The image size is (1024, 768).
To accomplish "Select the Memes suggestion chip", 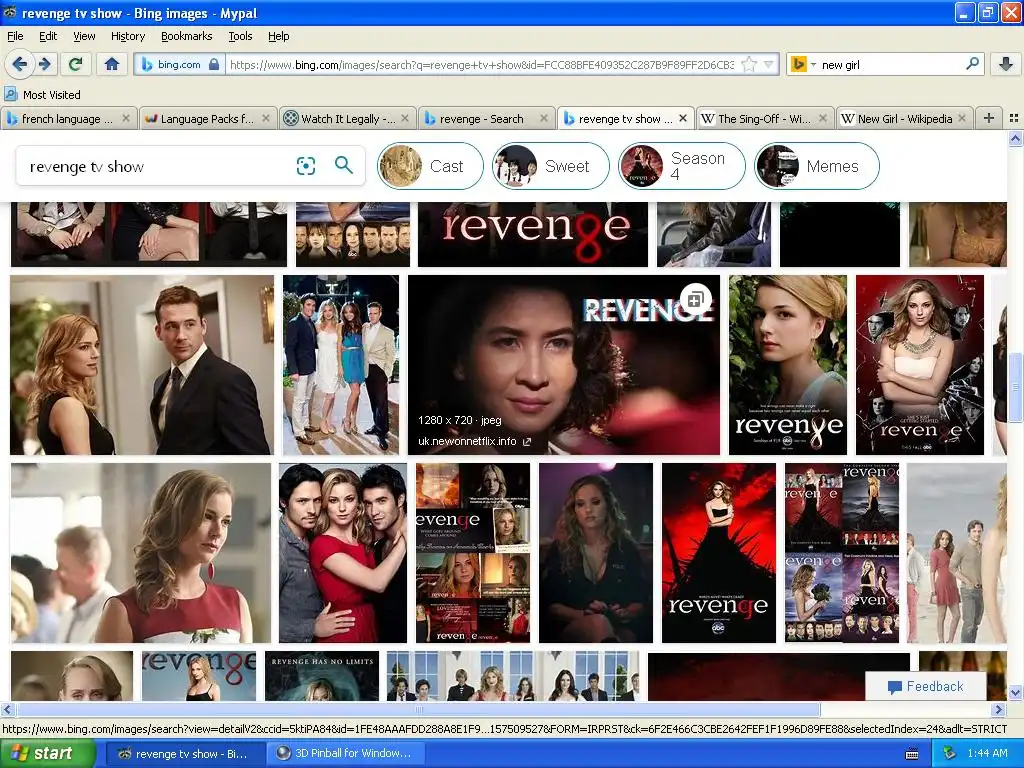I will pyautogui.click(x=817, y=166).
